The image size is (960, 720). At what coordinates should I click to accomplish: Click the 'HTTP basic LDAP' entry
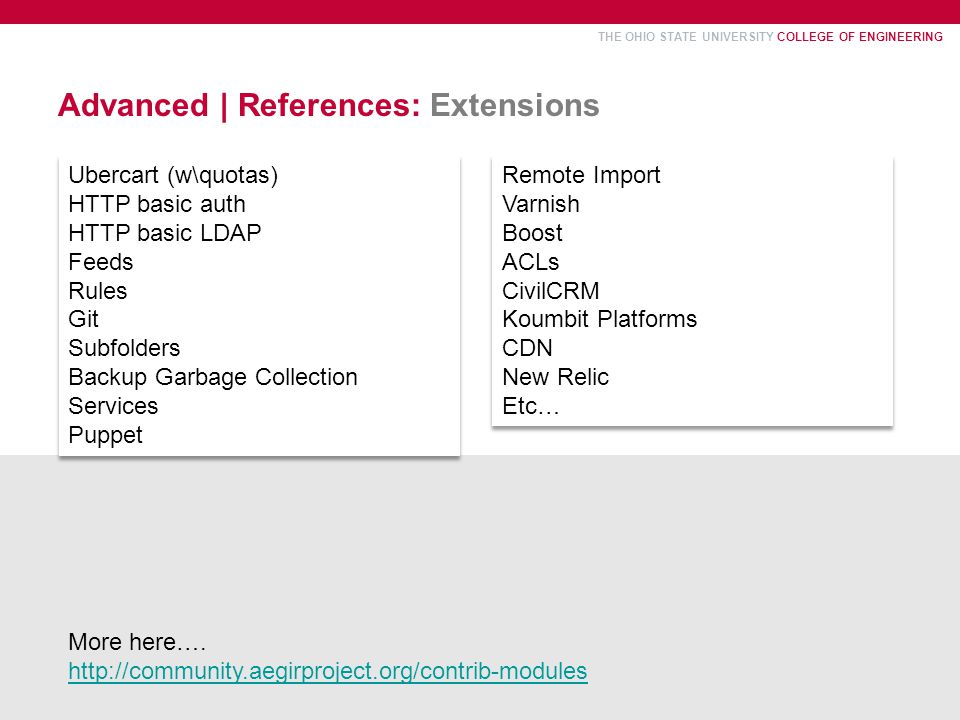165,233
